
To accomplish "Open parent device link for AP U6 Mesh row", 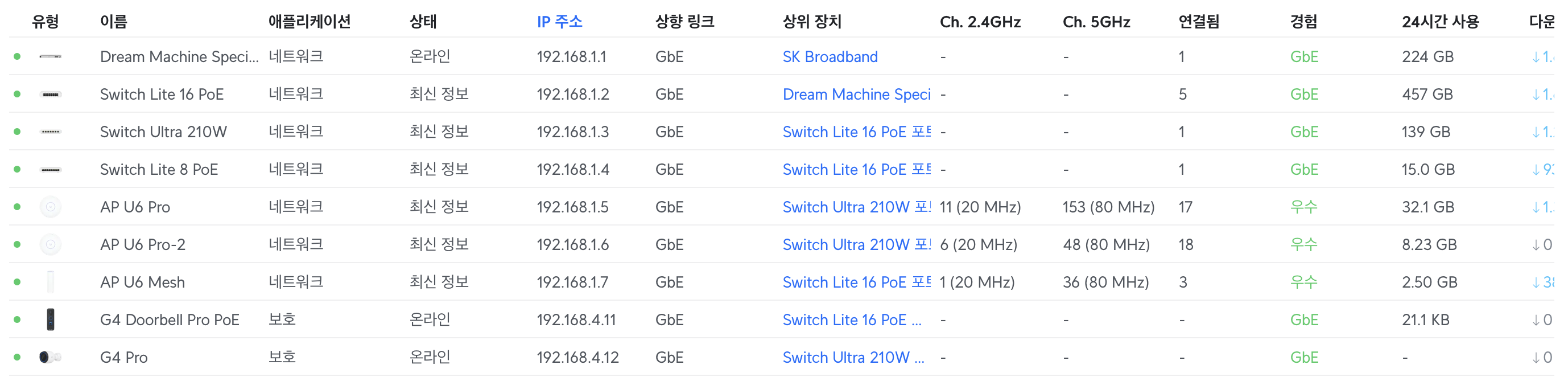I will coord(856,282).
